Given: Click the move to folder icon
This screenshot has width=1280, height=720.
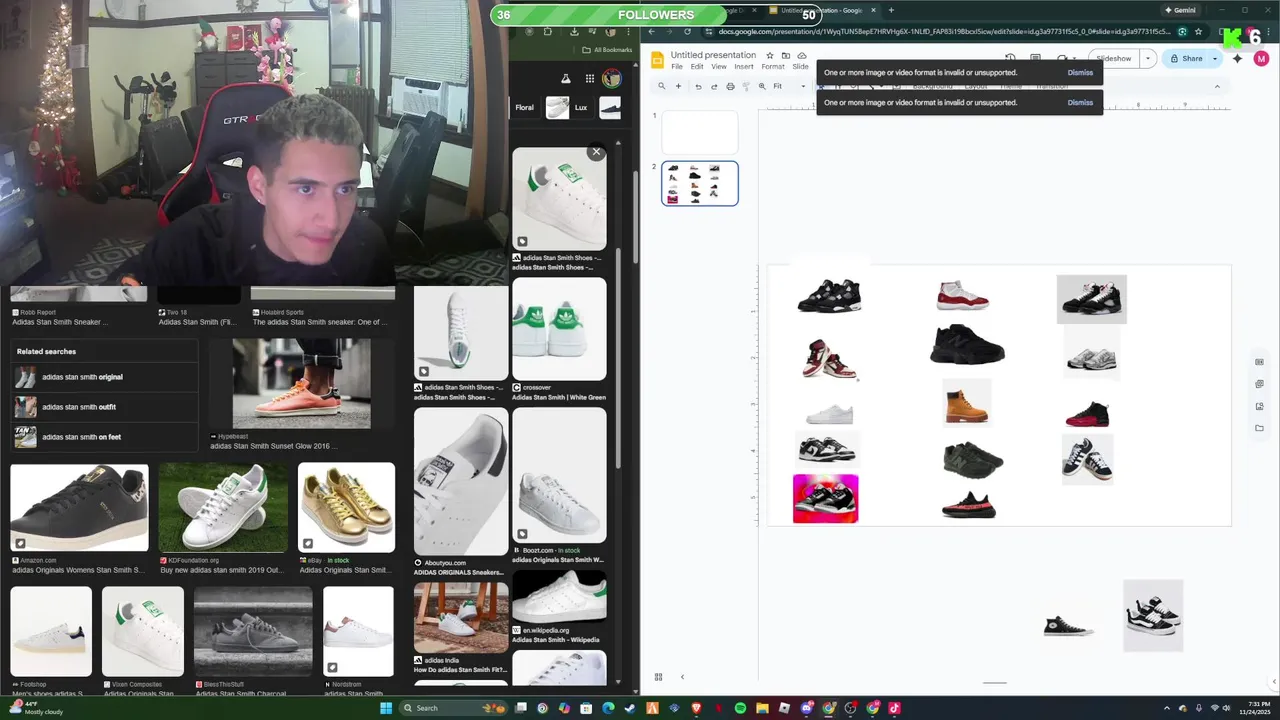Looking at the screenshot, I should (x=786, y=55).
